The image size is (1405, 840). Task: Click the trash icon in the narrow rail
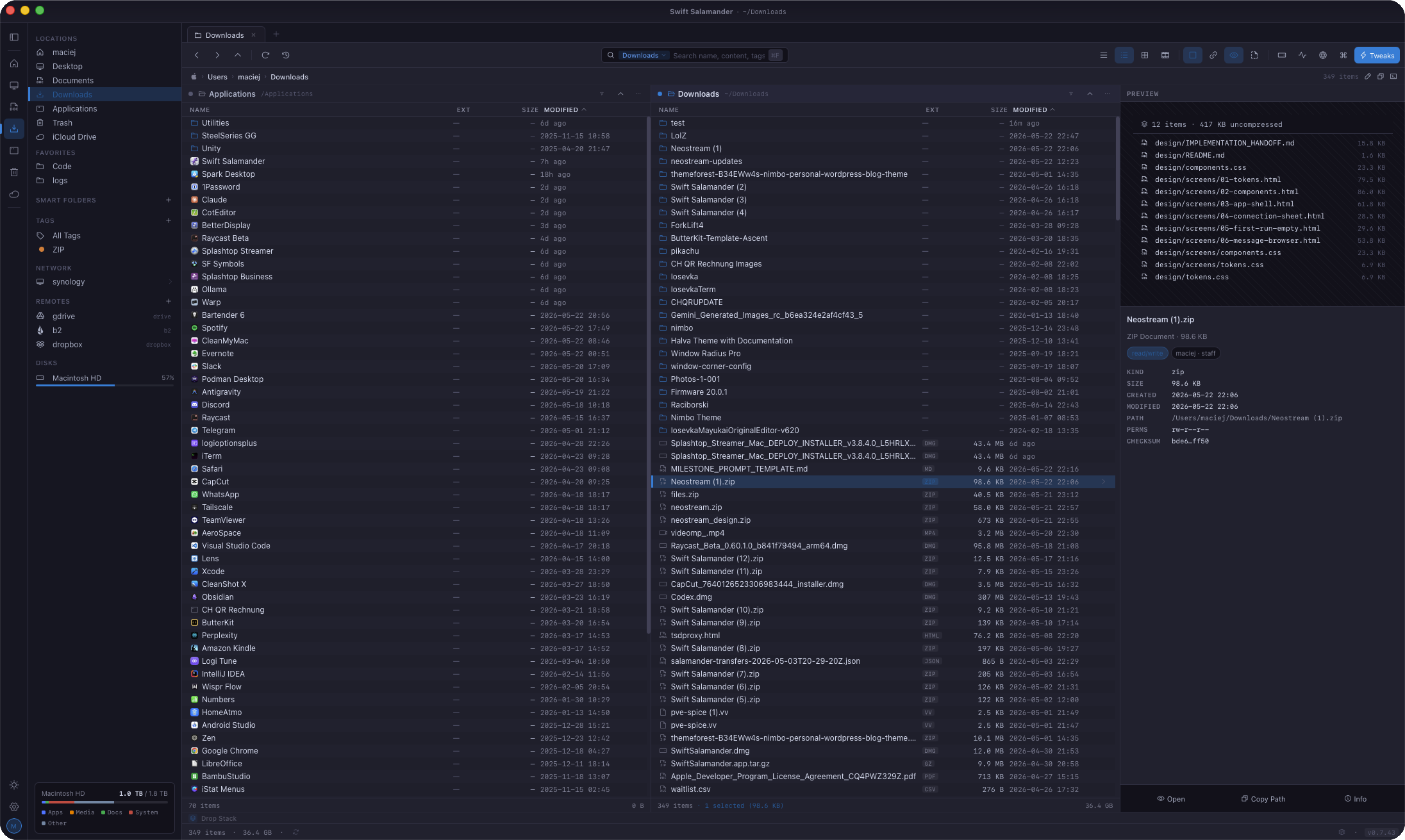pyautogui.click(x=14, y=172)
